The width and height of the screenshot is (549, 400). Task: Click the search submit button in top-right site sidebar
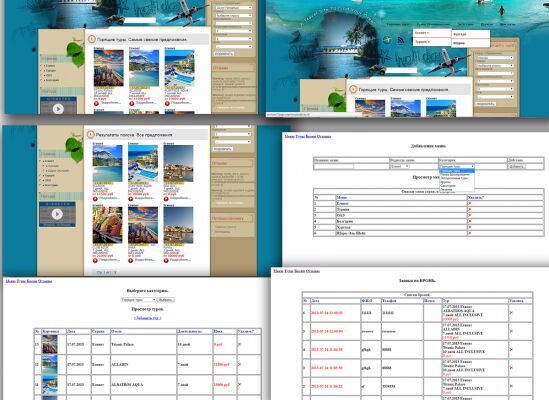(486, 104)
